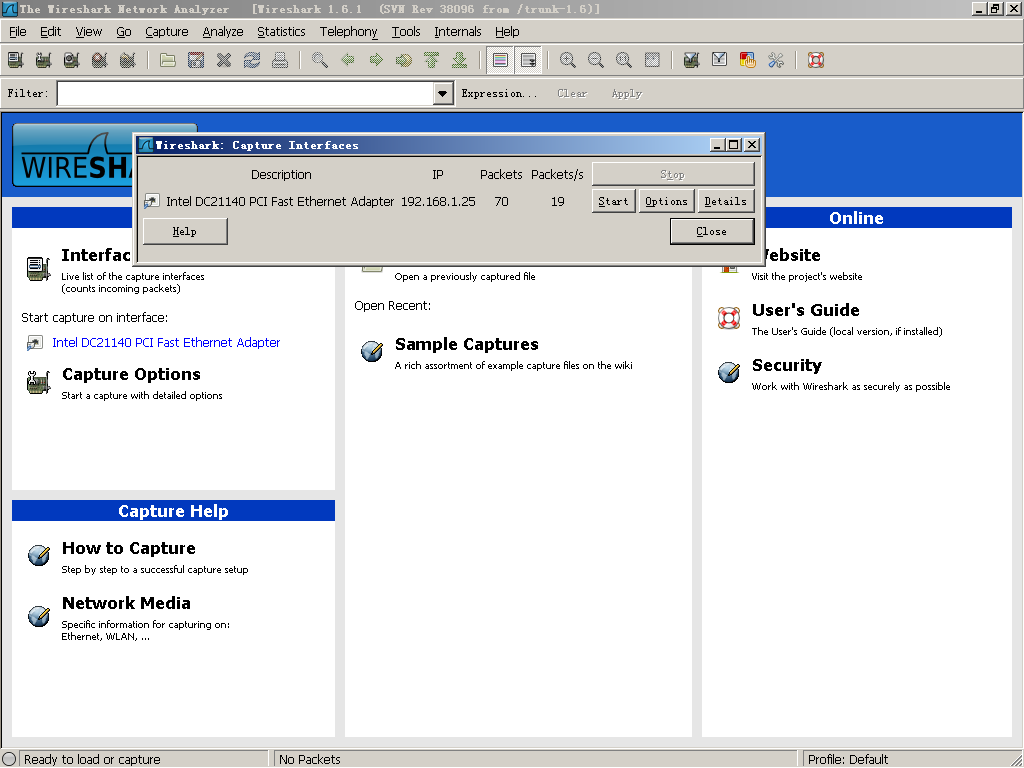Click Intel DC21140 adapter link
Screen dimensions: 1024x768
pos(166,342)
